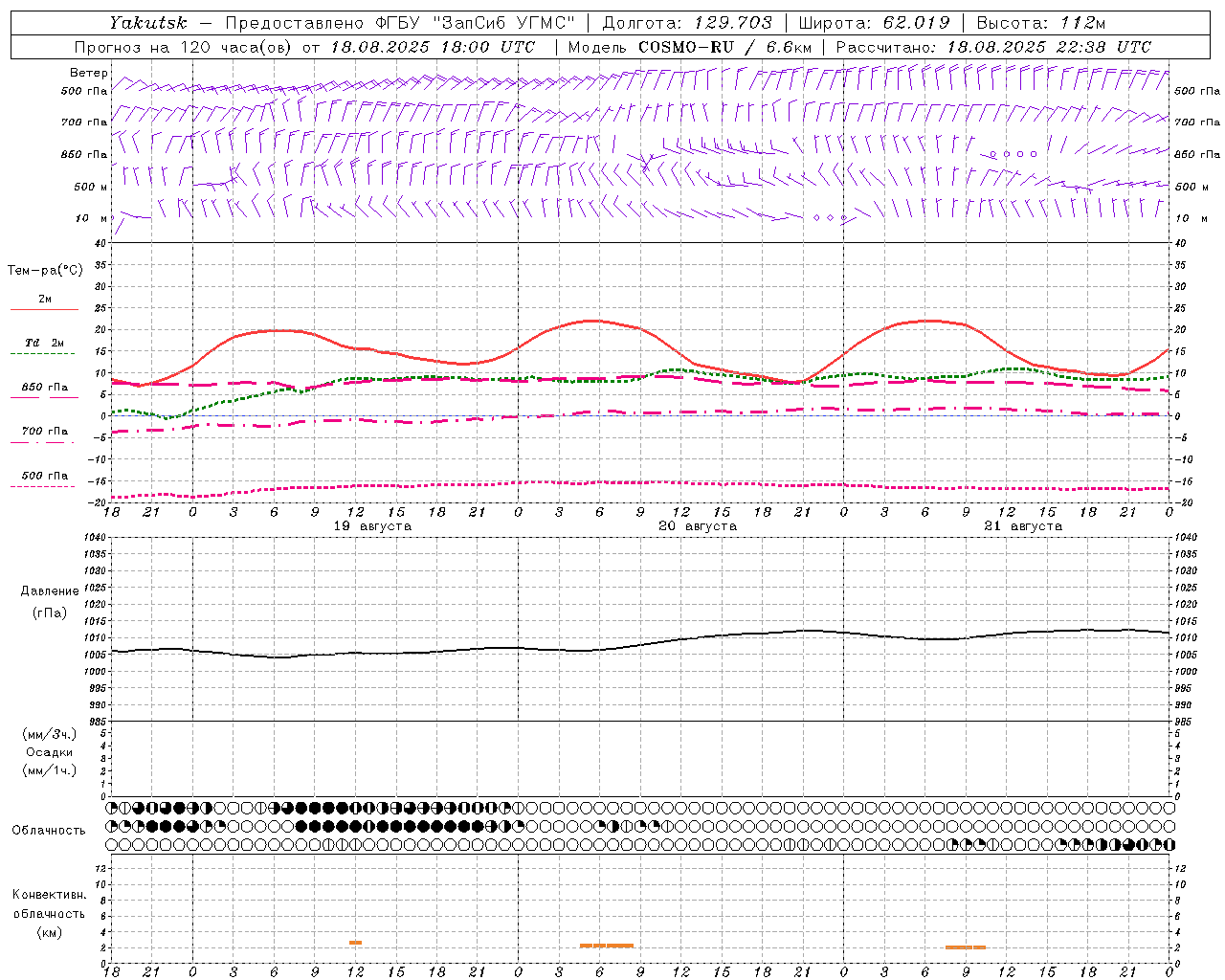Click the '(мм/1ч.)' precipitation unit label

[x=50, y=770]
